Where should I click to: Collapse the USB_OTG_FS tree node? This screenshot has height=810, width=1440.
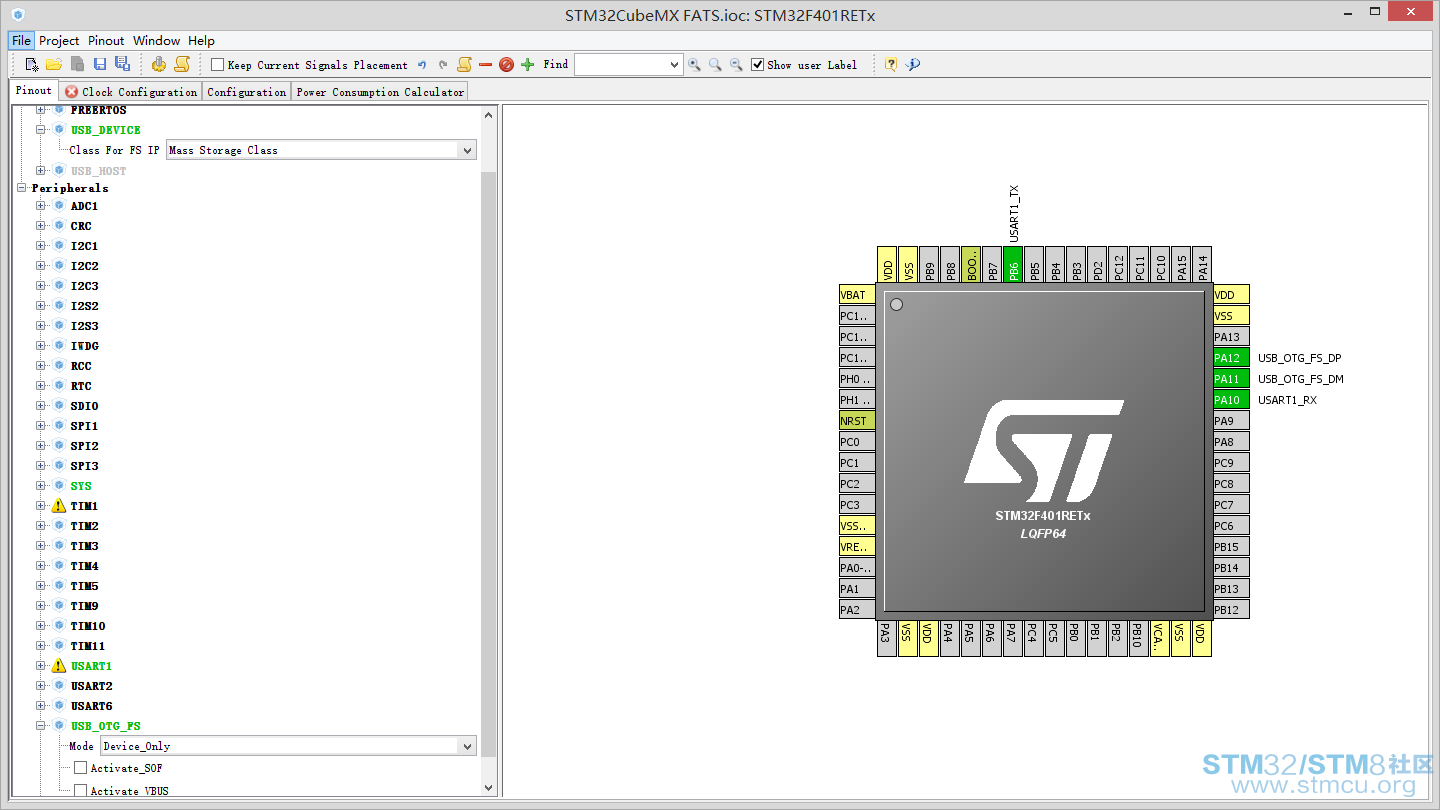pos(41,726)
